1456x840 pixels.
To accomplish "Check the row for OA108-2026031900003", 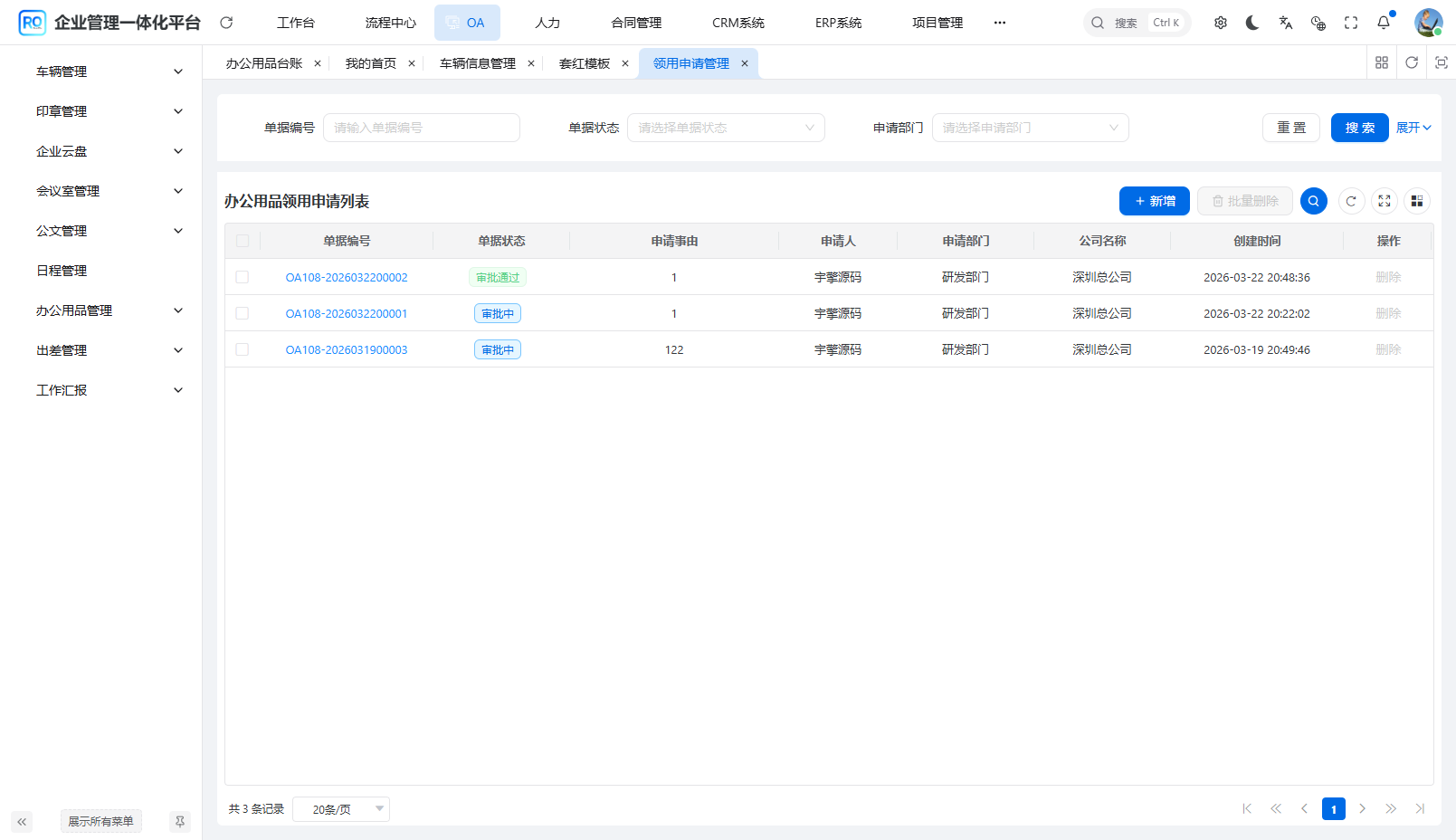I will [x=243, y=349].
